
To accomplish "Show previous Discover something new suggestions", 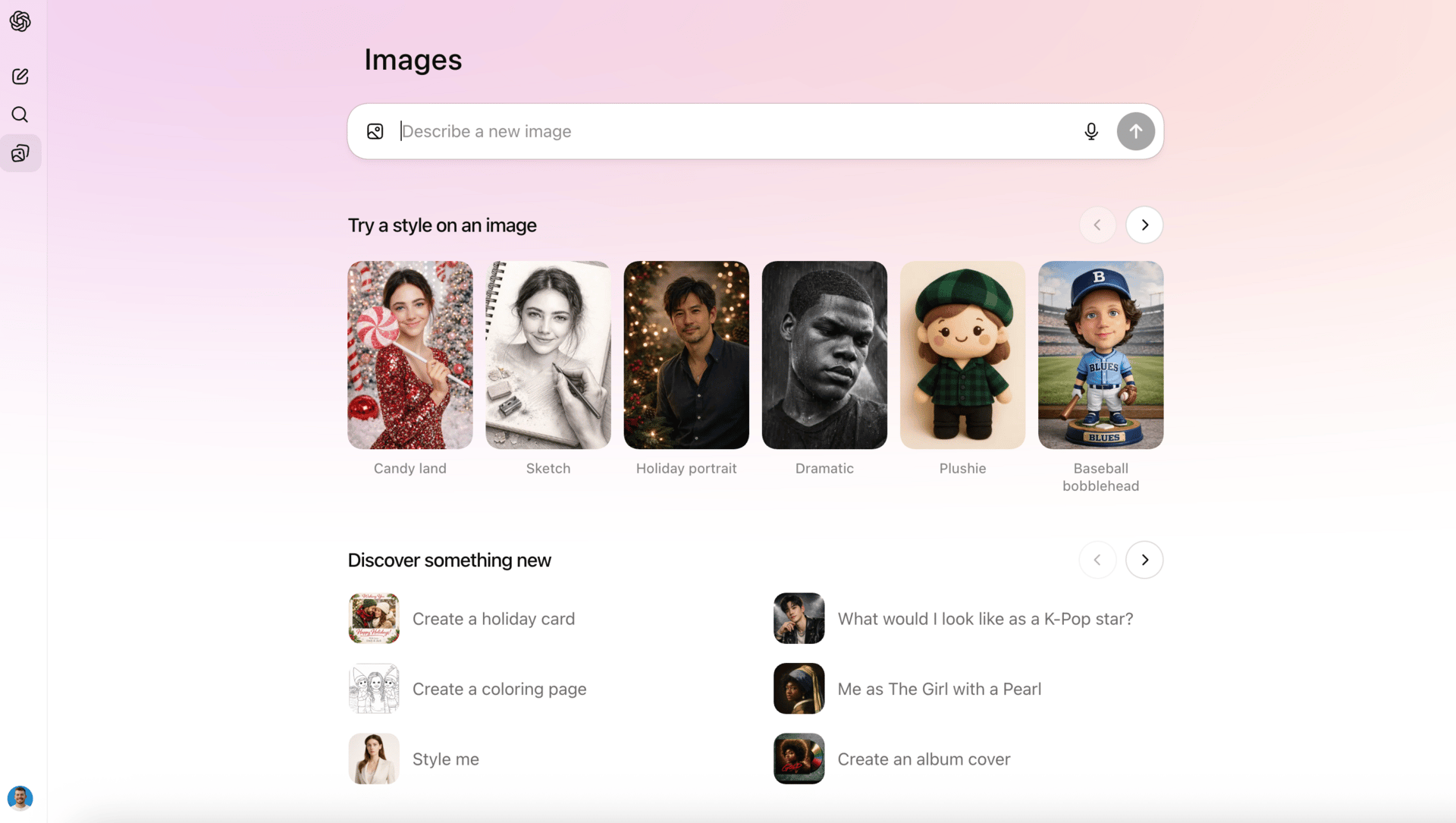I will point(1097,560).
